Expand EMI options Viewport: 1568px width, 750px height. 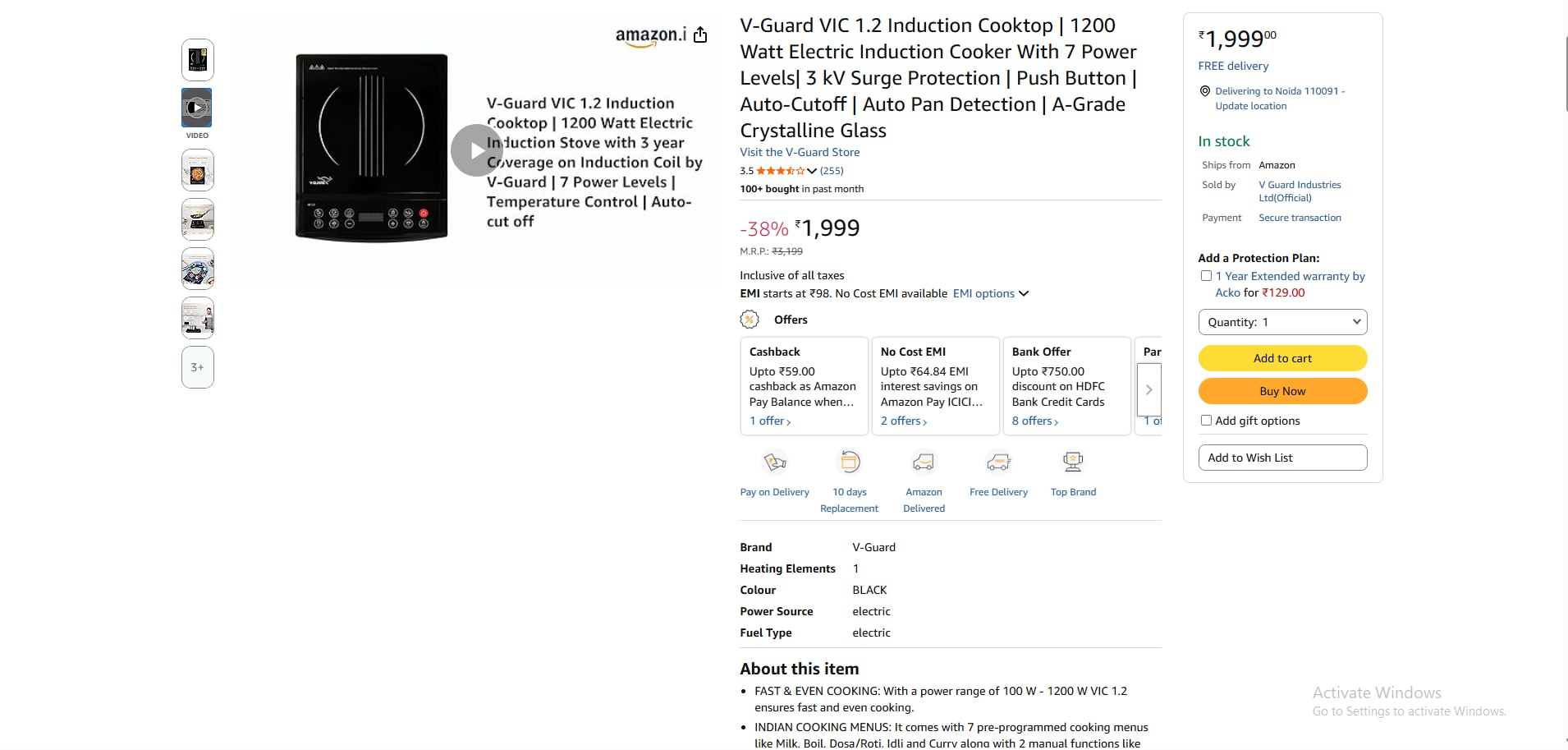coord(990,293)
